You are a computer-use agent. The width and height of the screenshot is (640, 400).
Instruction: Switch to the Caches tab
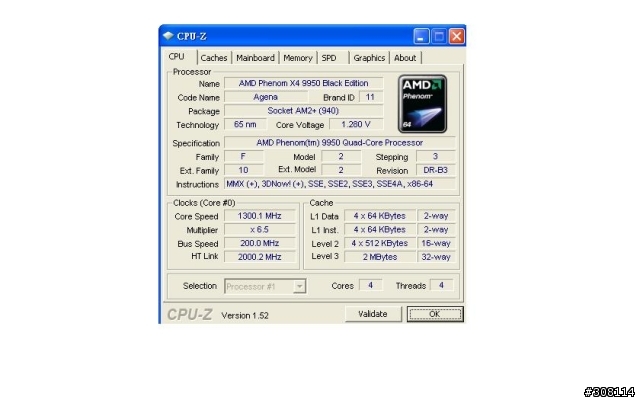(214, 58)
